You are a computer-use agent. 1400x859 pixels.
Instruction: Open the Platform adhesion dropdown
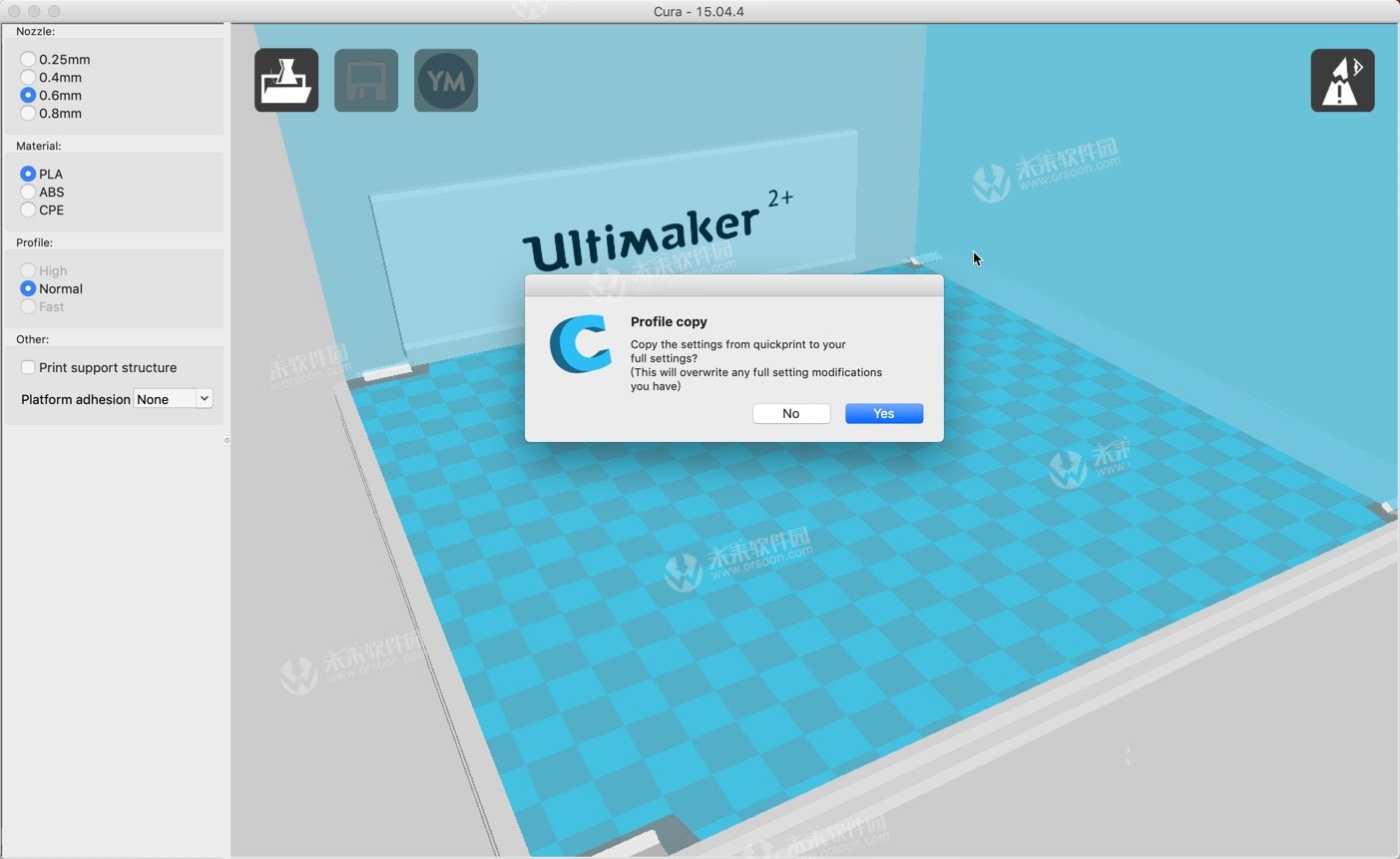point(174,399)
